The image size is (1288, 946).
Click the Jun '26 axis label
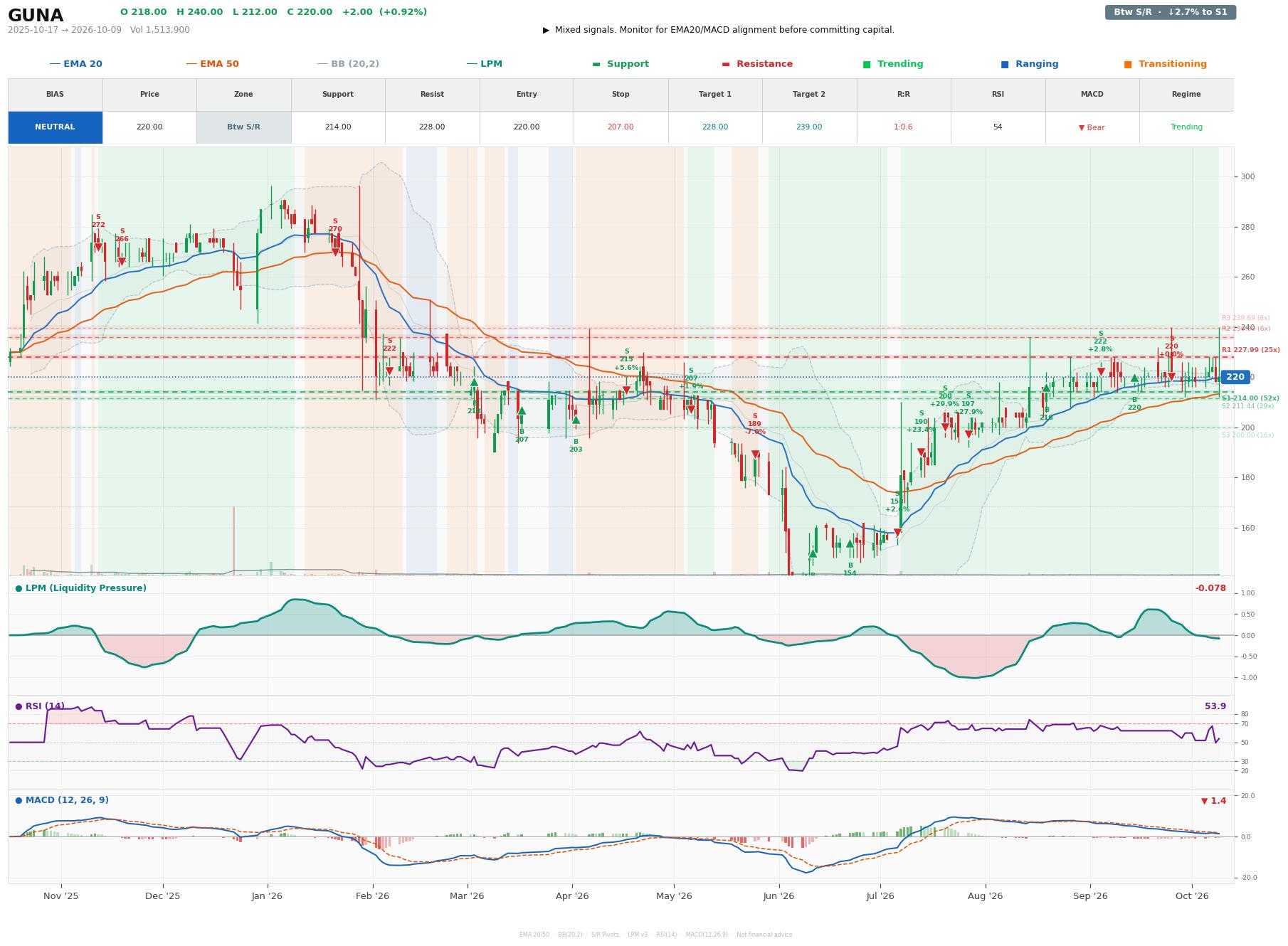pyautogui.click(x=778, y=896)
